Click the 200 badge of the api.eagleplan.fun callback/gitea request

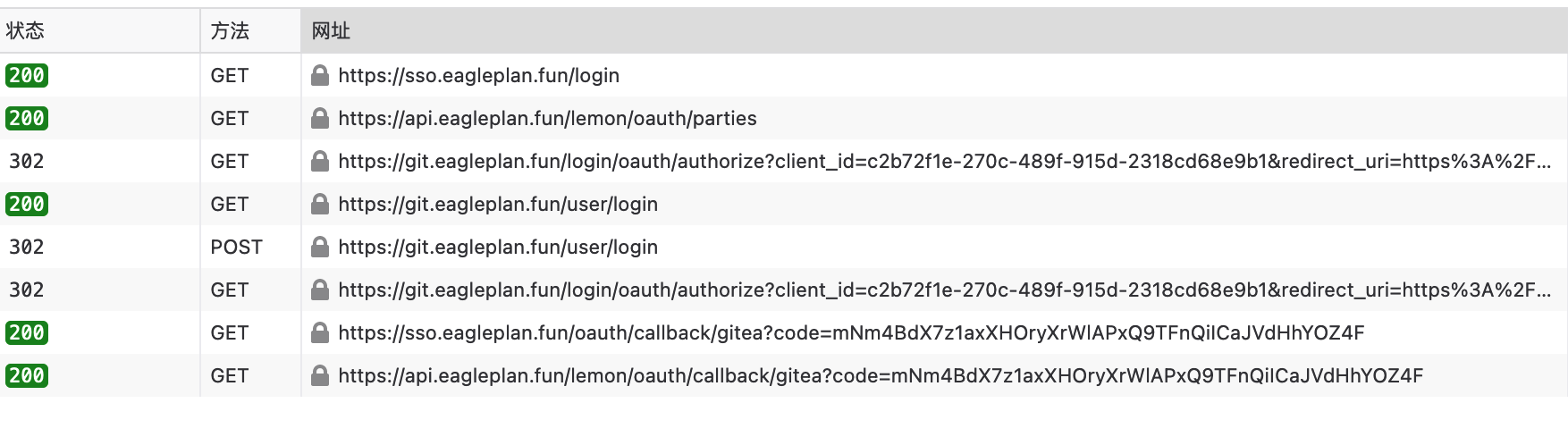27,375
